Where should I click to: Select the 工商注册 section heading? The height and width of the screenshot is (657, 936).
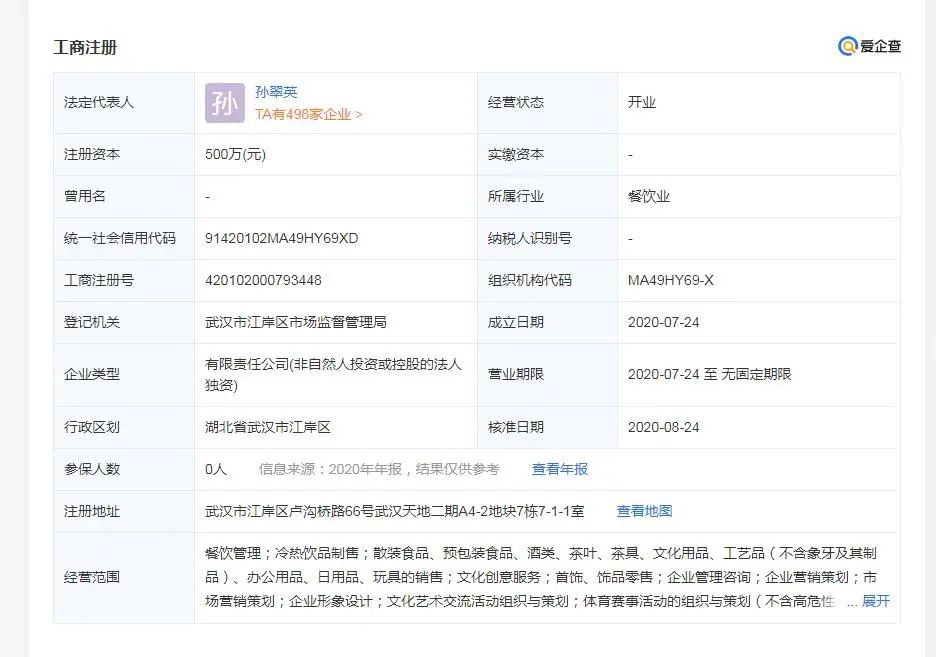(85, 47)
